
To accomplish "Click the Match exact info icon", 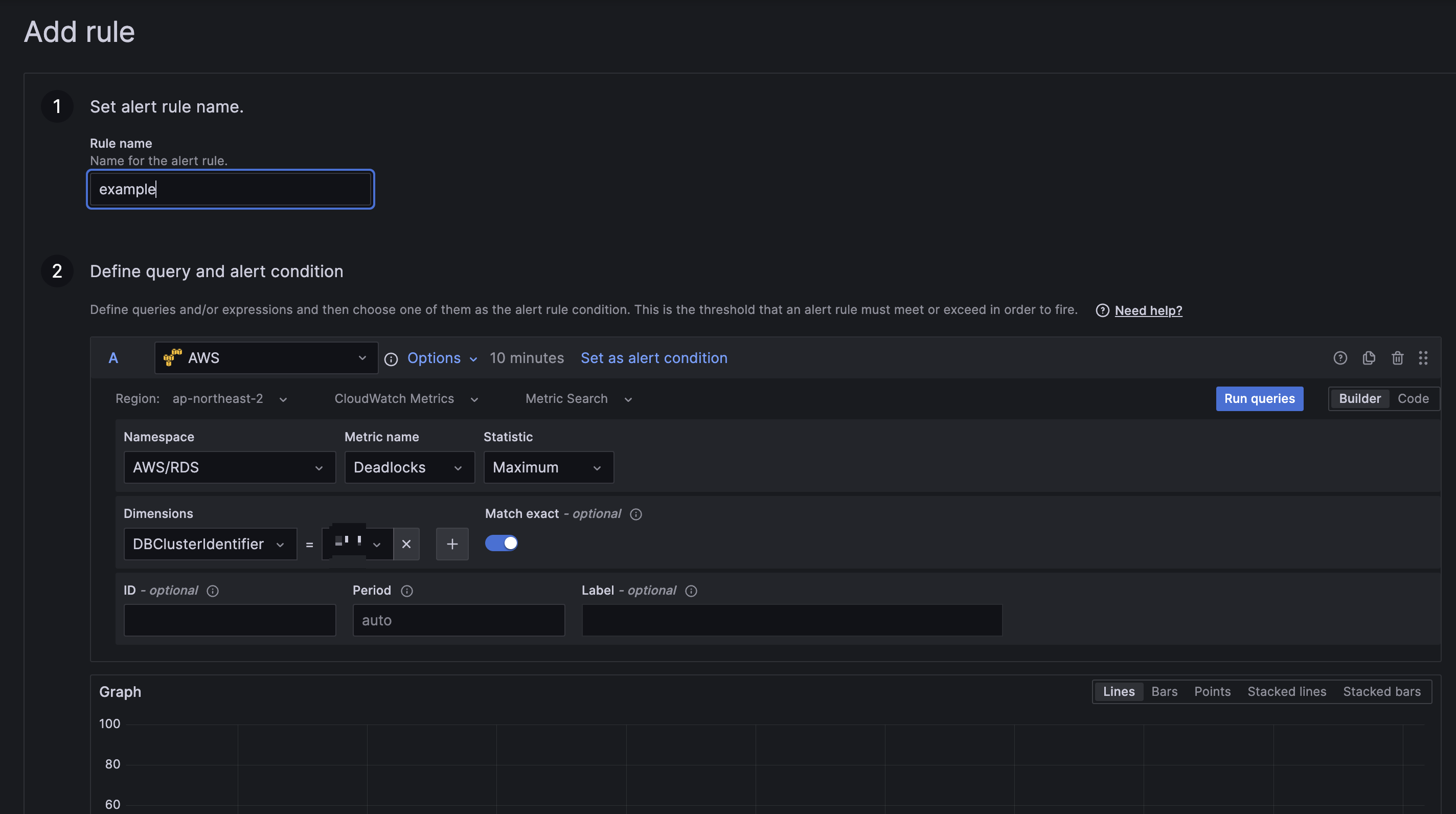I will (x=636, y=514).
